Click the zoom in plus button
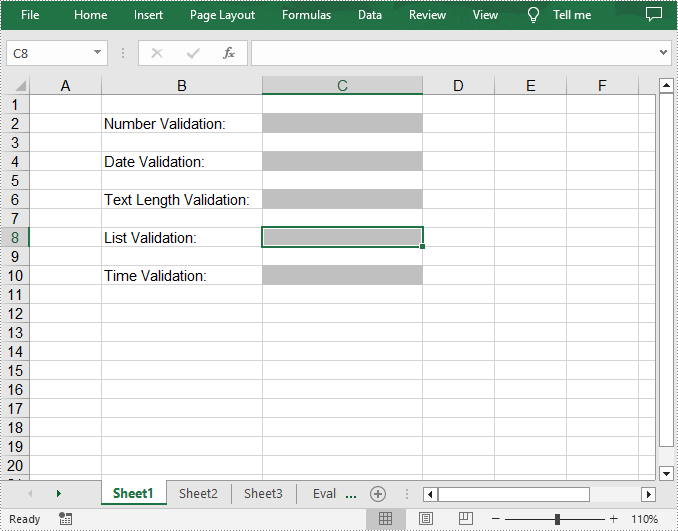The image size is (678, 531). 613,518
